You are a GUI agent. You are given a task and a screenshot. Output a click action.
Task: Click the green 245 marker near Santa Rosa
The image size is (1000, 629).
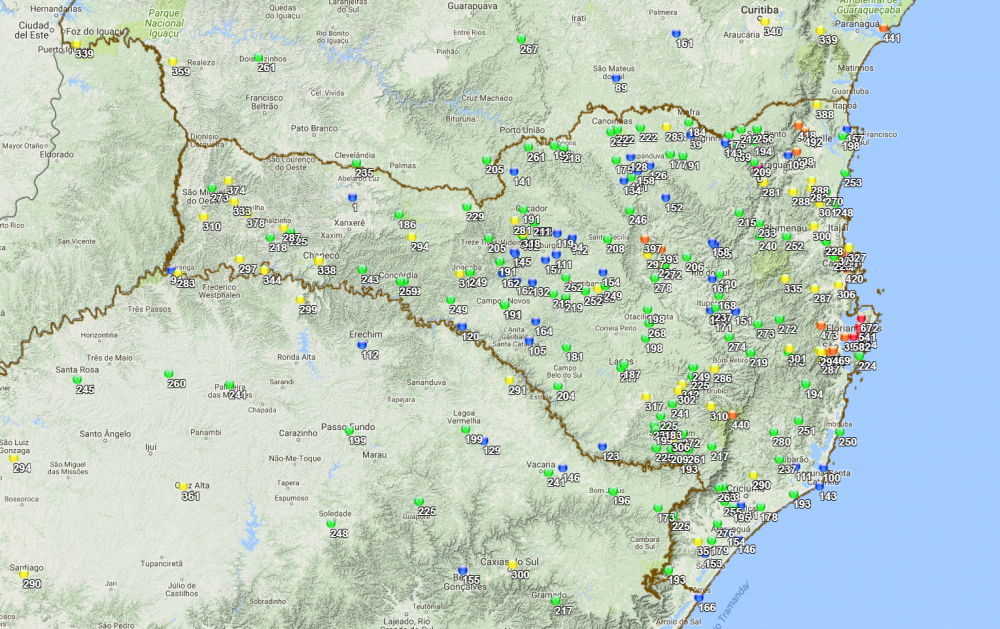coord(77,380)
